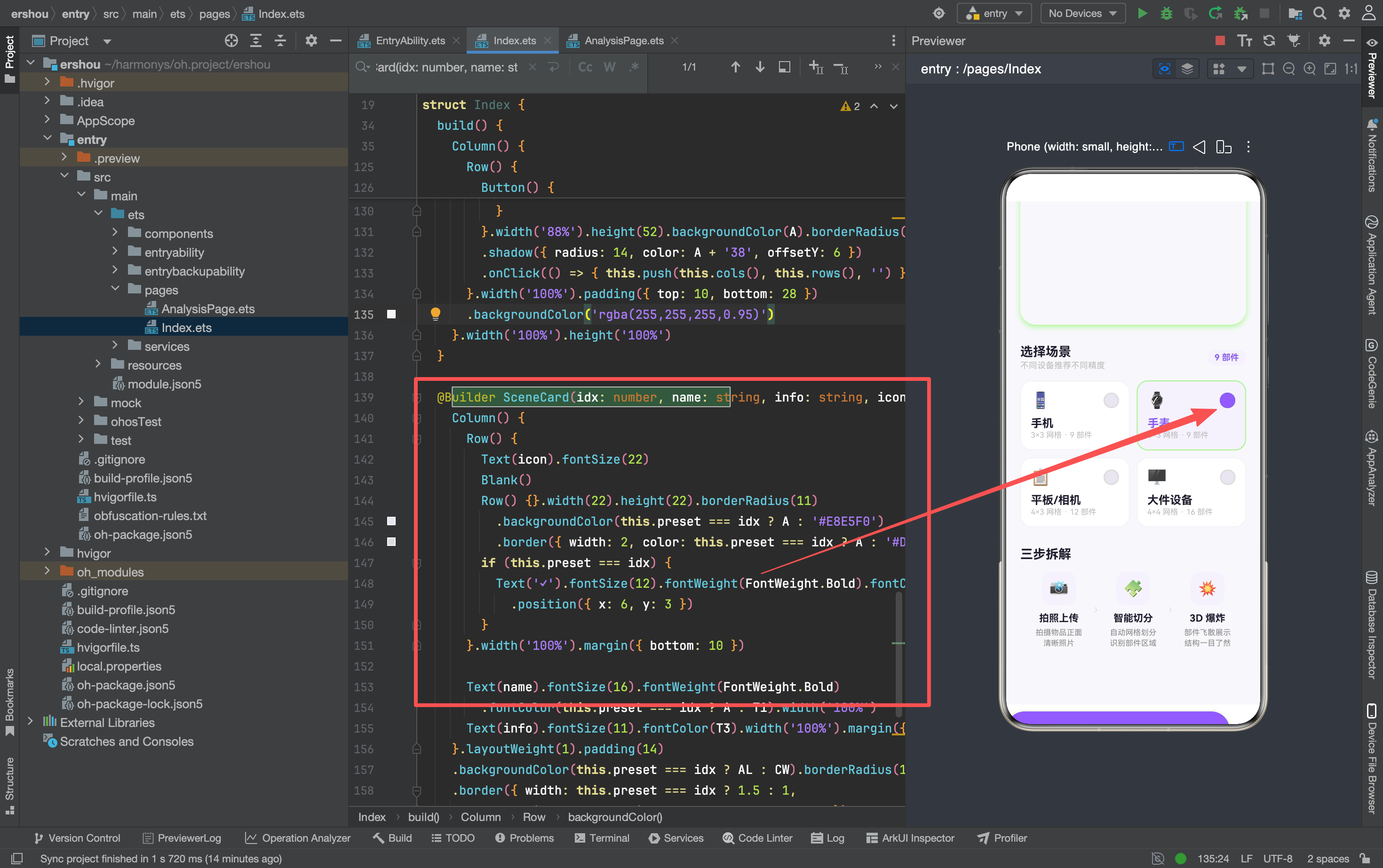Run the entry app with green play
This screenshot has width=1383, height=868.
(x=1142, y=13)
